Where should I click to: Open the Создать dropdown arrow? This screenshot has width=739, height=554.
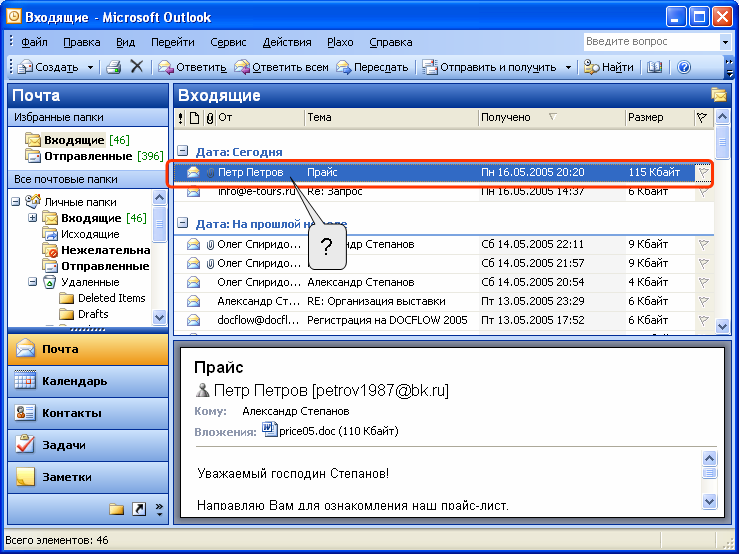(90, 67)
